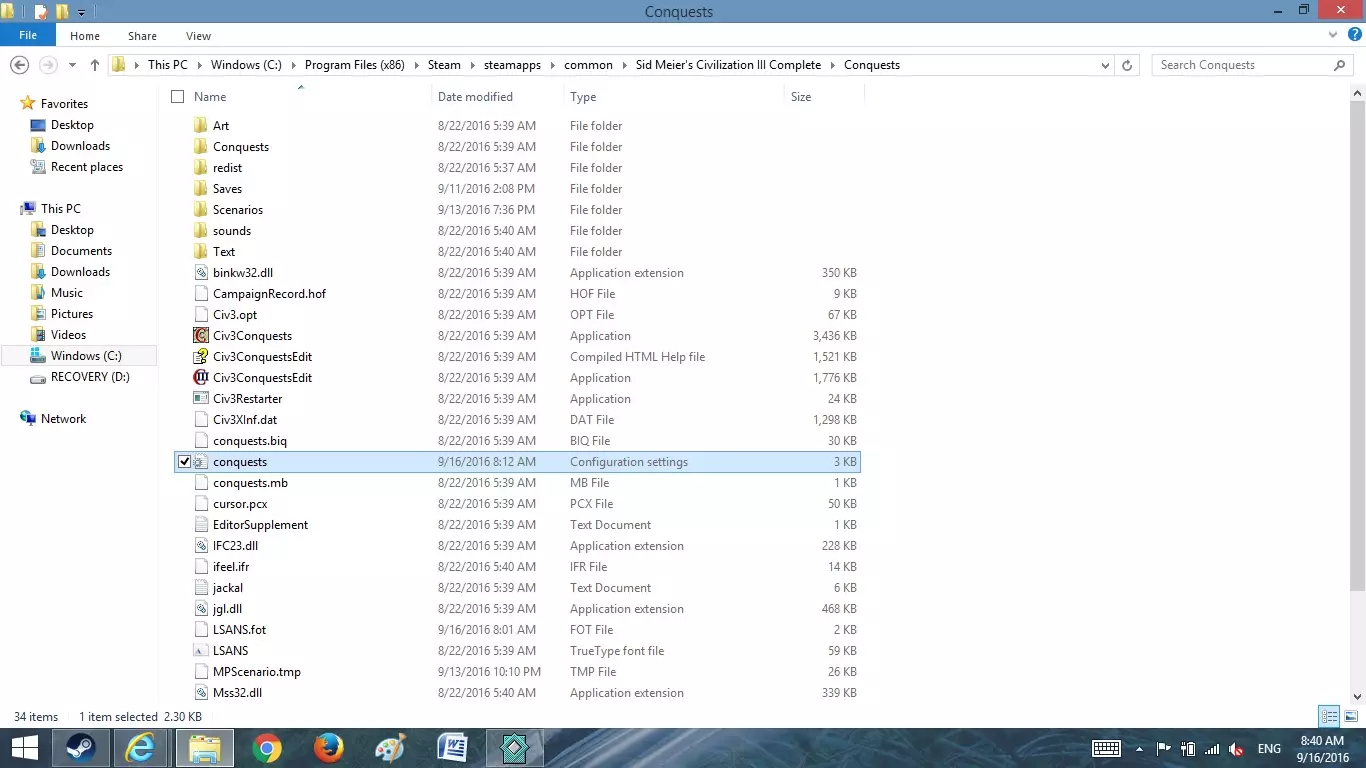Switch to details view in status bar
This screenshot has height=768, width=1366.
coord(1329,716)
